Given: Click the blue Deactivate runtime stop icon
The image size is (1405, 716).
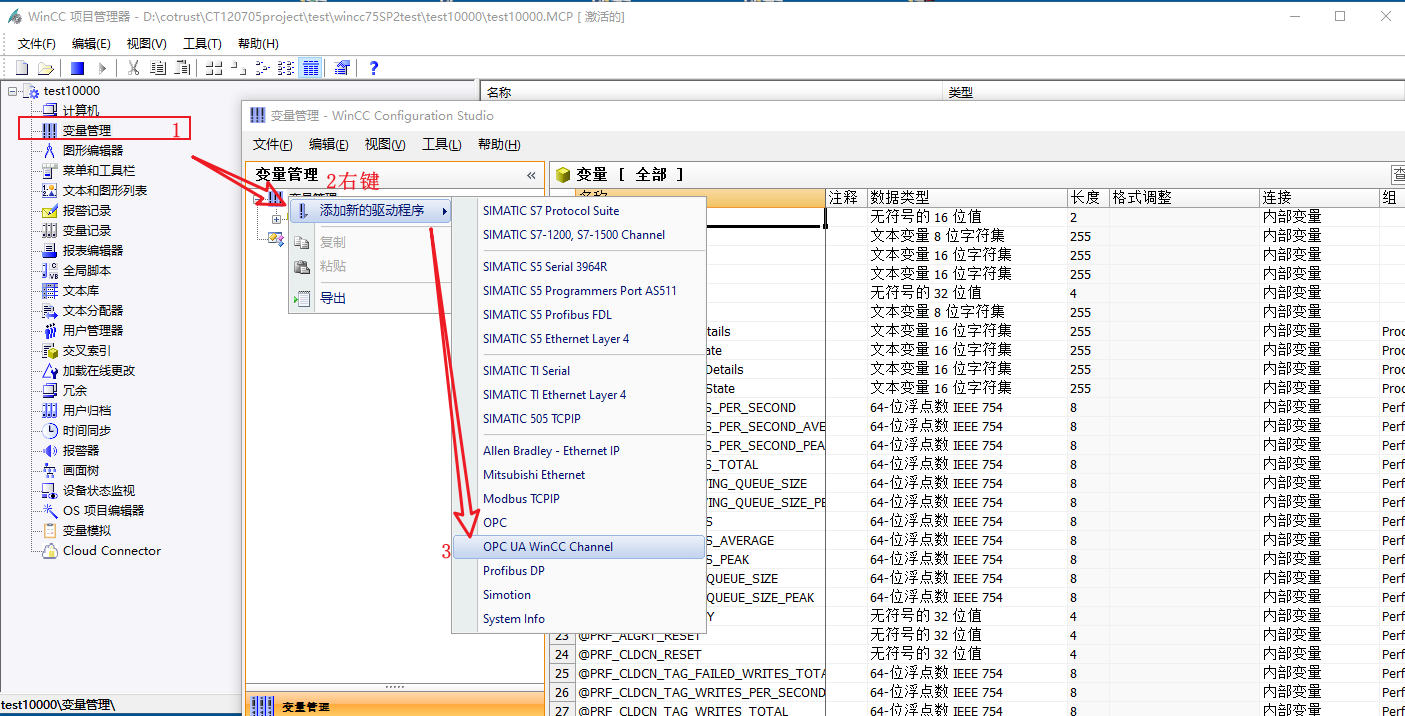Looking at the screenshot, I should point(77,68).
